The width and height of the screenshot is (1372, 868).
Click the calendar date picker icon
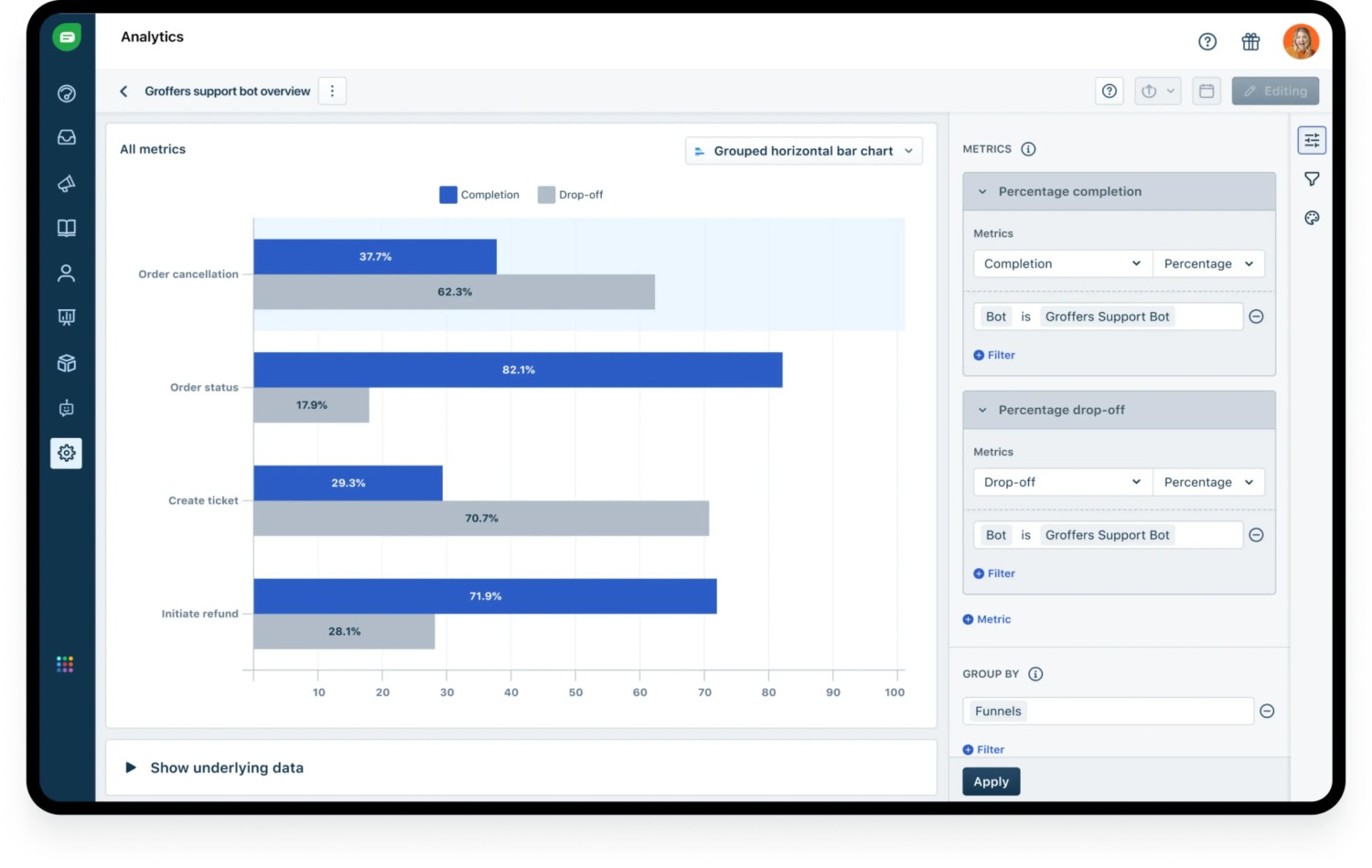click(x=1206, y=91)
